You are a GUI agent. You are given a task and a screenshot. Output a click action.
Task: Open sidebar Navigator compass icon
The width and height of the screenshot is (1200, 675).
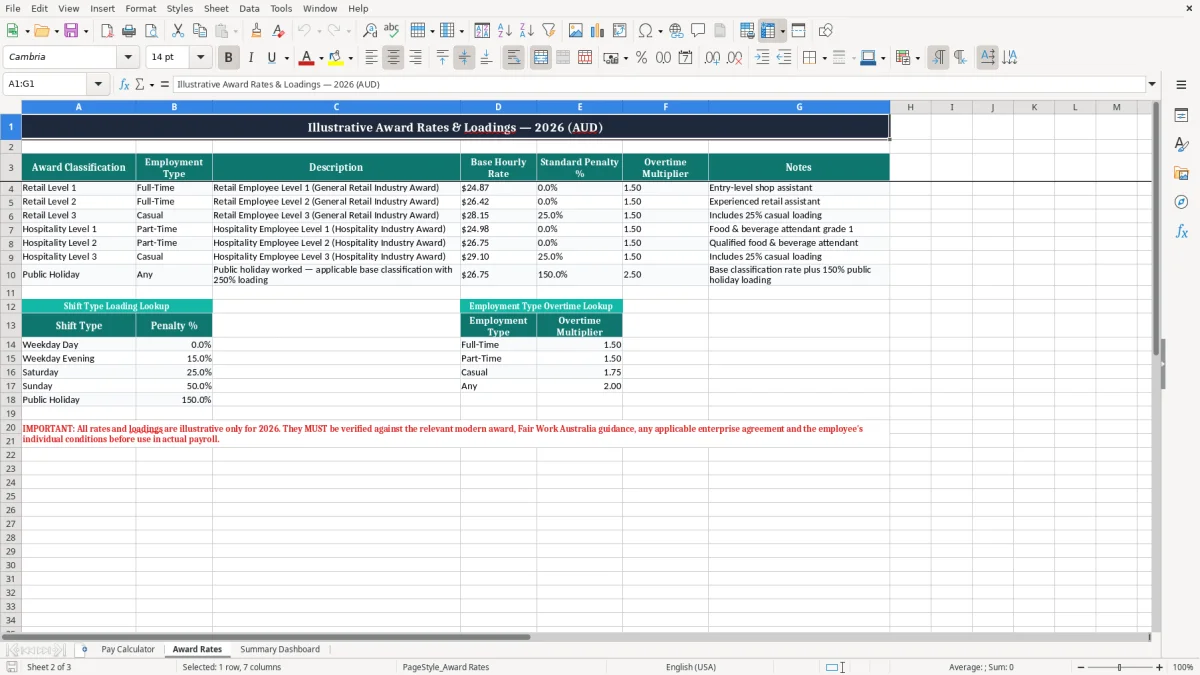(1181, 202)
